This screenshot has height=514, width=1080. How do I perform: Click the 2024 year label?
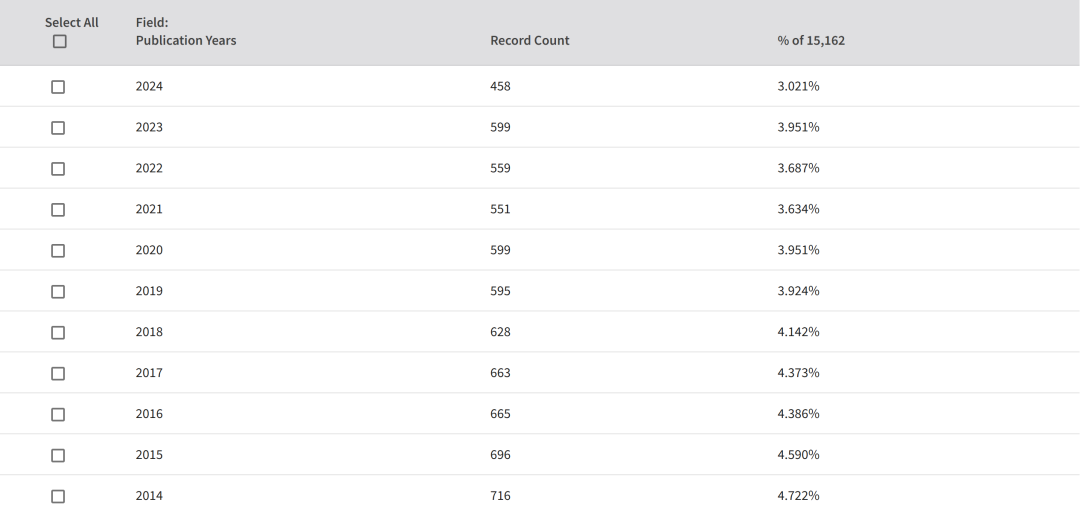[x=149, y=87]
